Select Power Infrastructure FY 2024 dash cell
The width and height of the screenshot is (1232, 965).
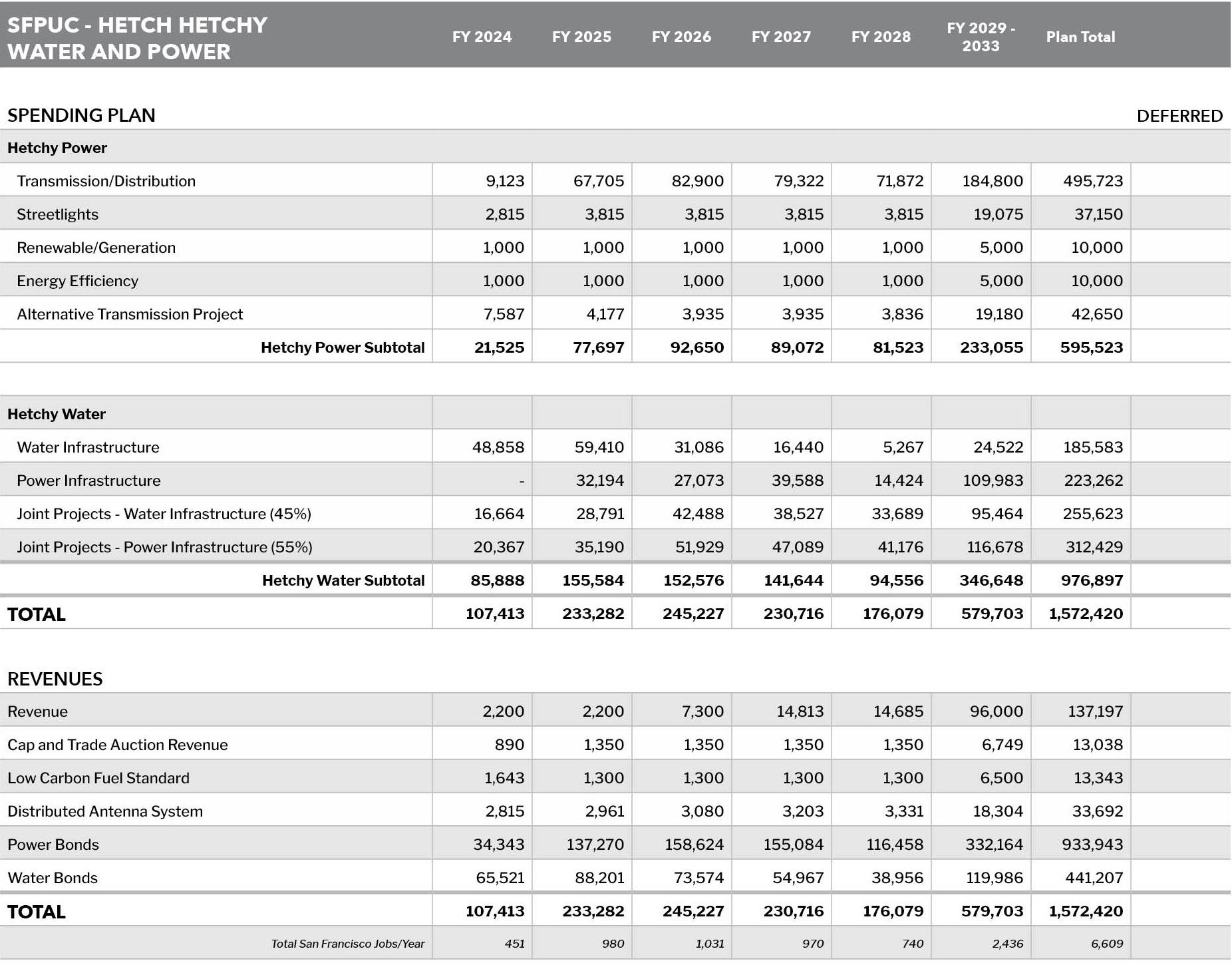pos(522,481)
